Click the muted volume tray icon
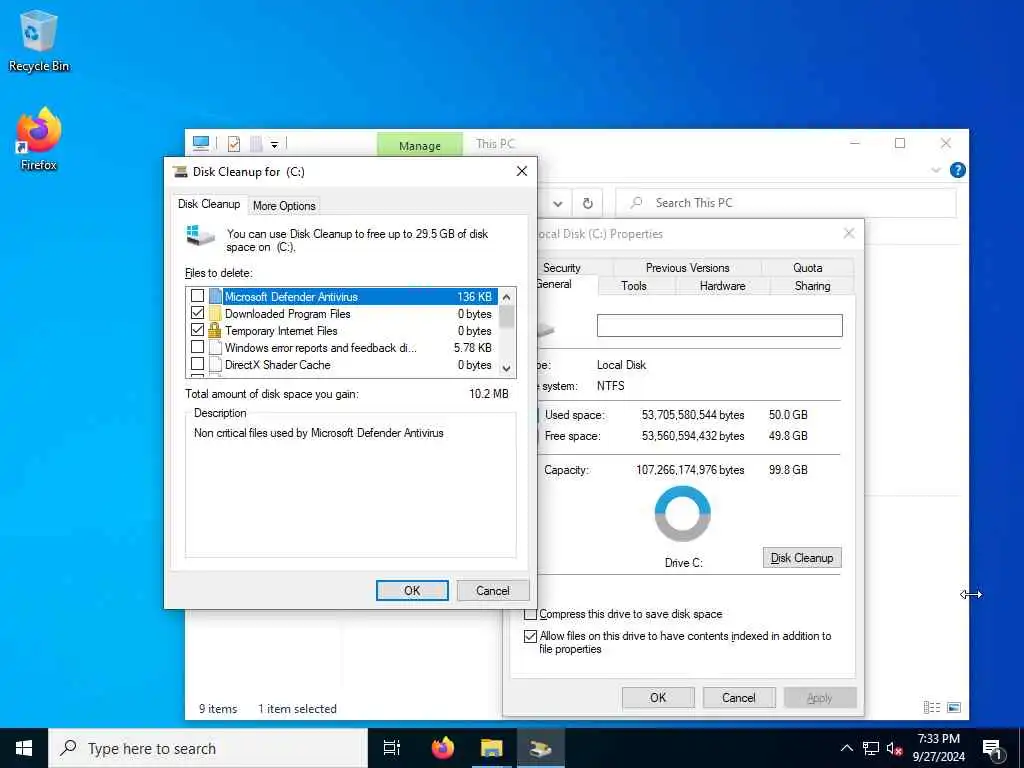The height and width of the screenshot is (768, 1024). tap(895, 748)
